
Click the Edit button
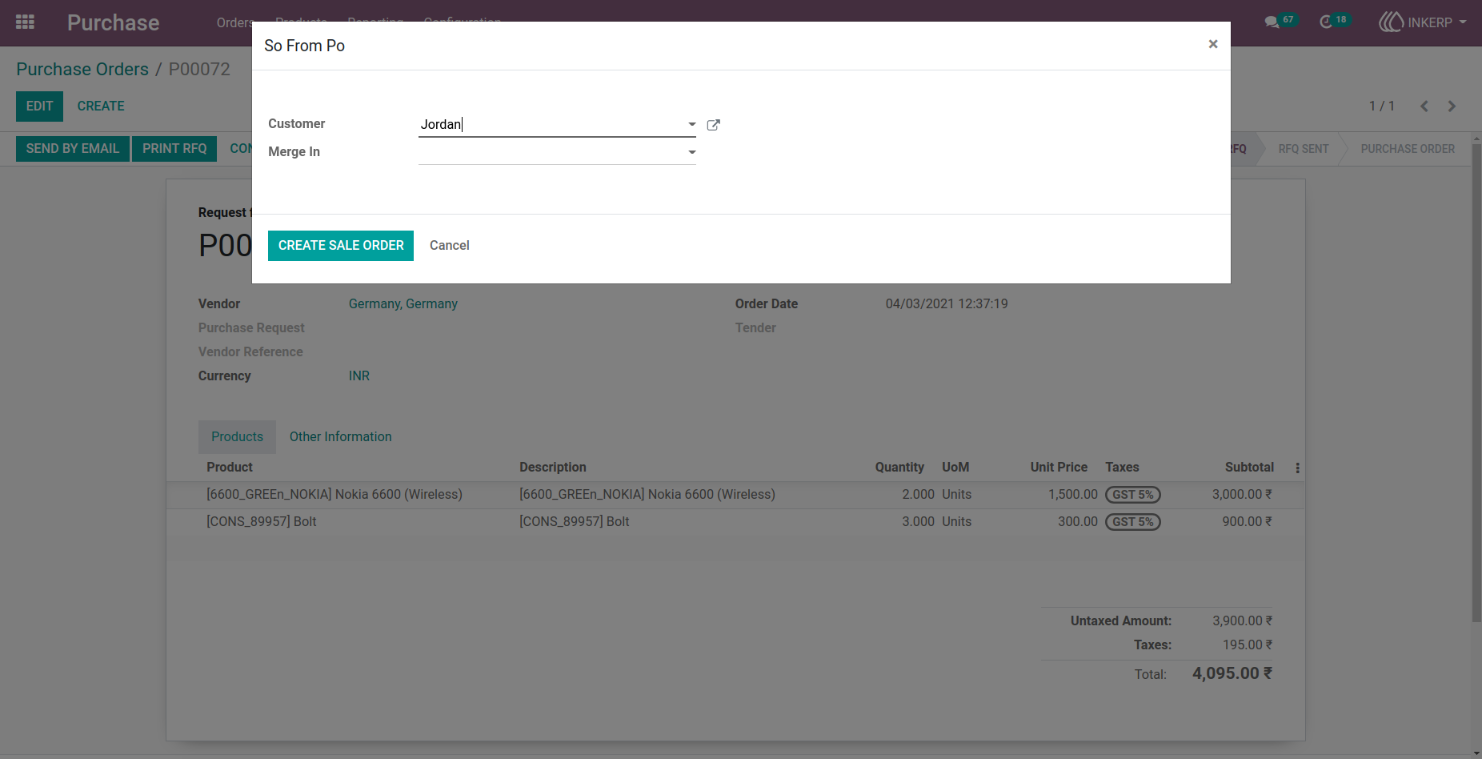coord(40,106)
